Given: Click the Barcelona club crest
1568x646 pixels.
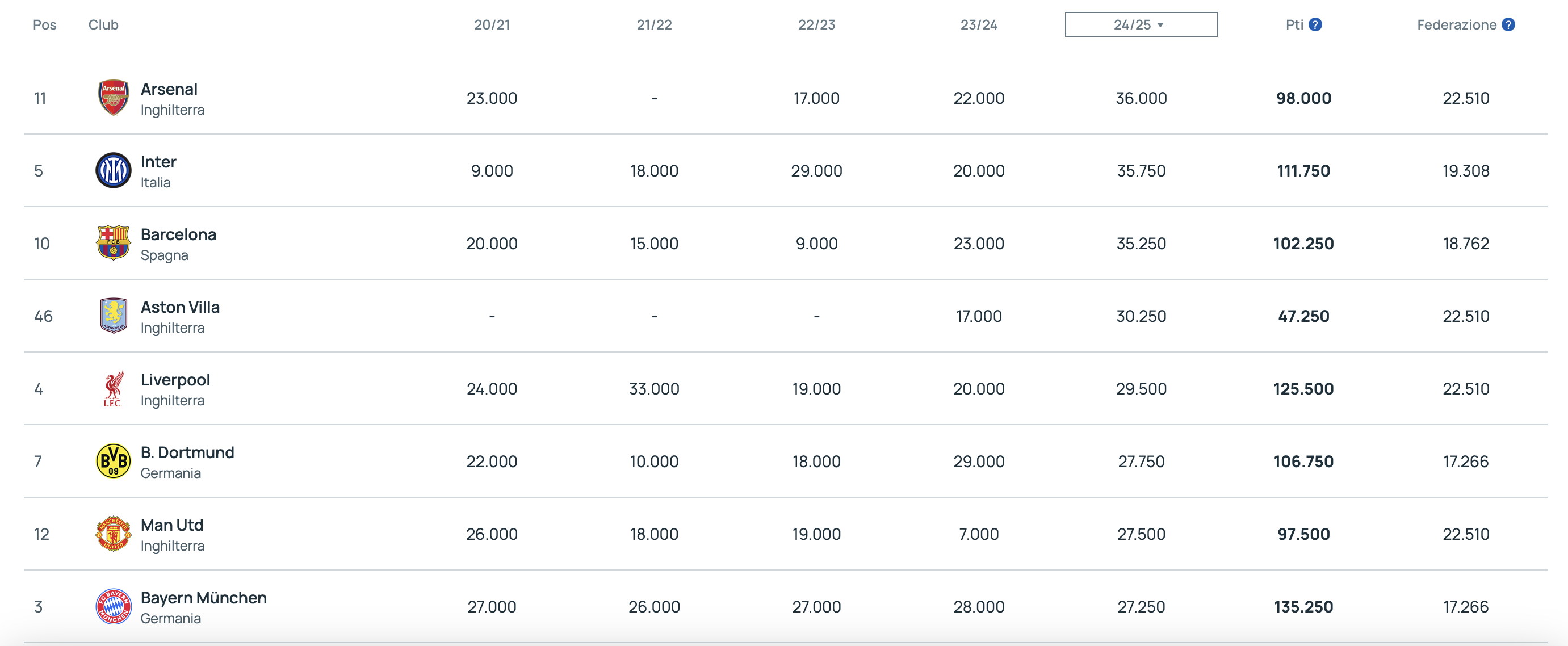Looking at the screenshot, I should tap(113, 243).
